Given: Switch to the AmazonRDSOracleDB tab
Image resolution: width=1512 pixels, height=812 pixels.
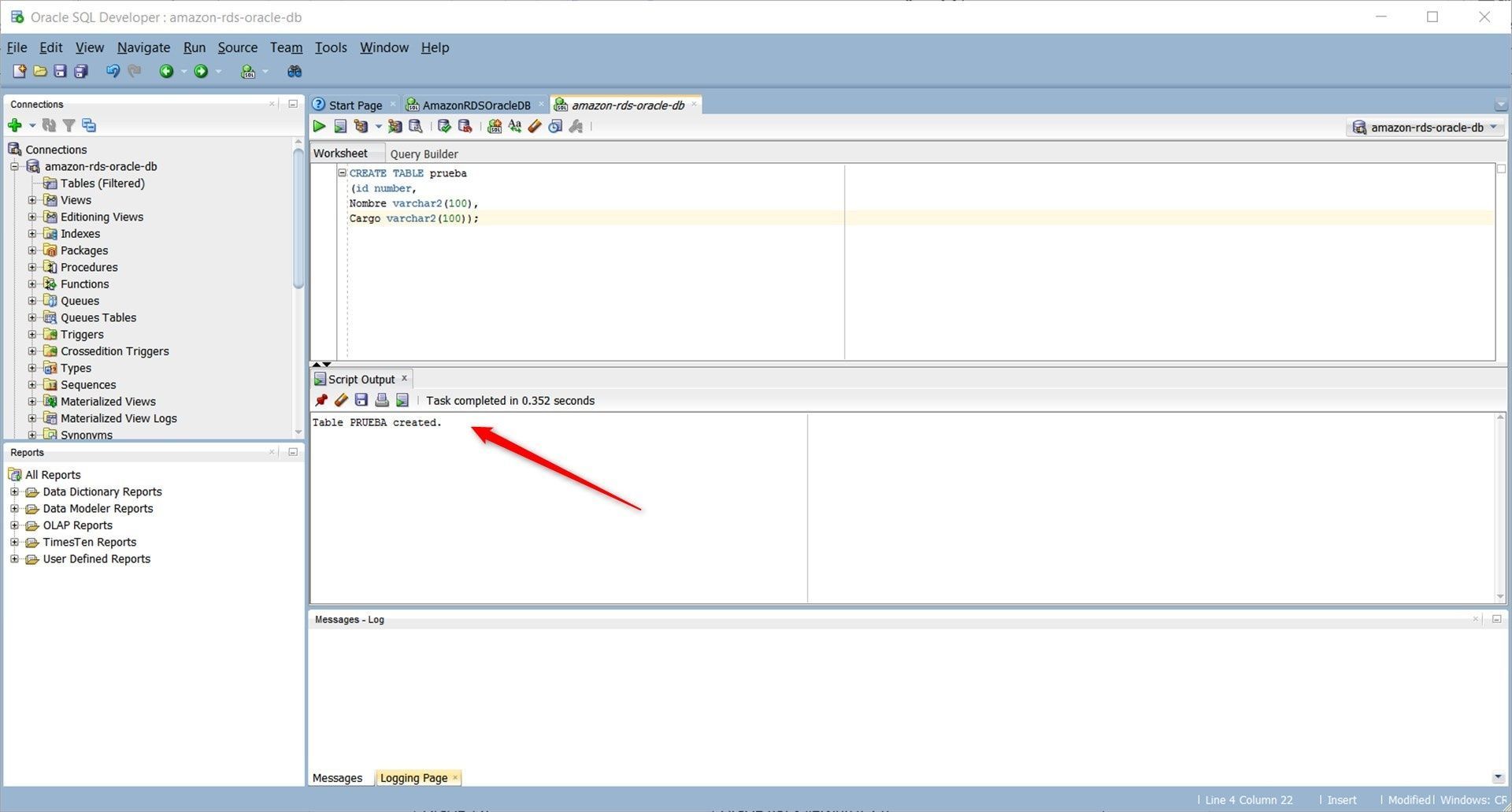Looking at the screenshot, I should point(476,105).
